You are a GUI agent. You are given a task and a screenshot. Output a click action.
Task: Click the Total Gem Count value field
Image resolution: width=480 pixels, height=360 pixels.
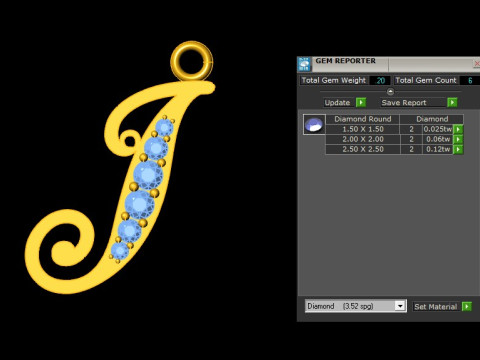click(x=470, y=80)
